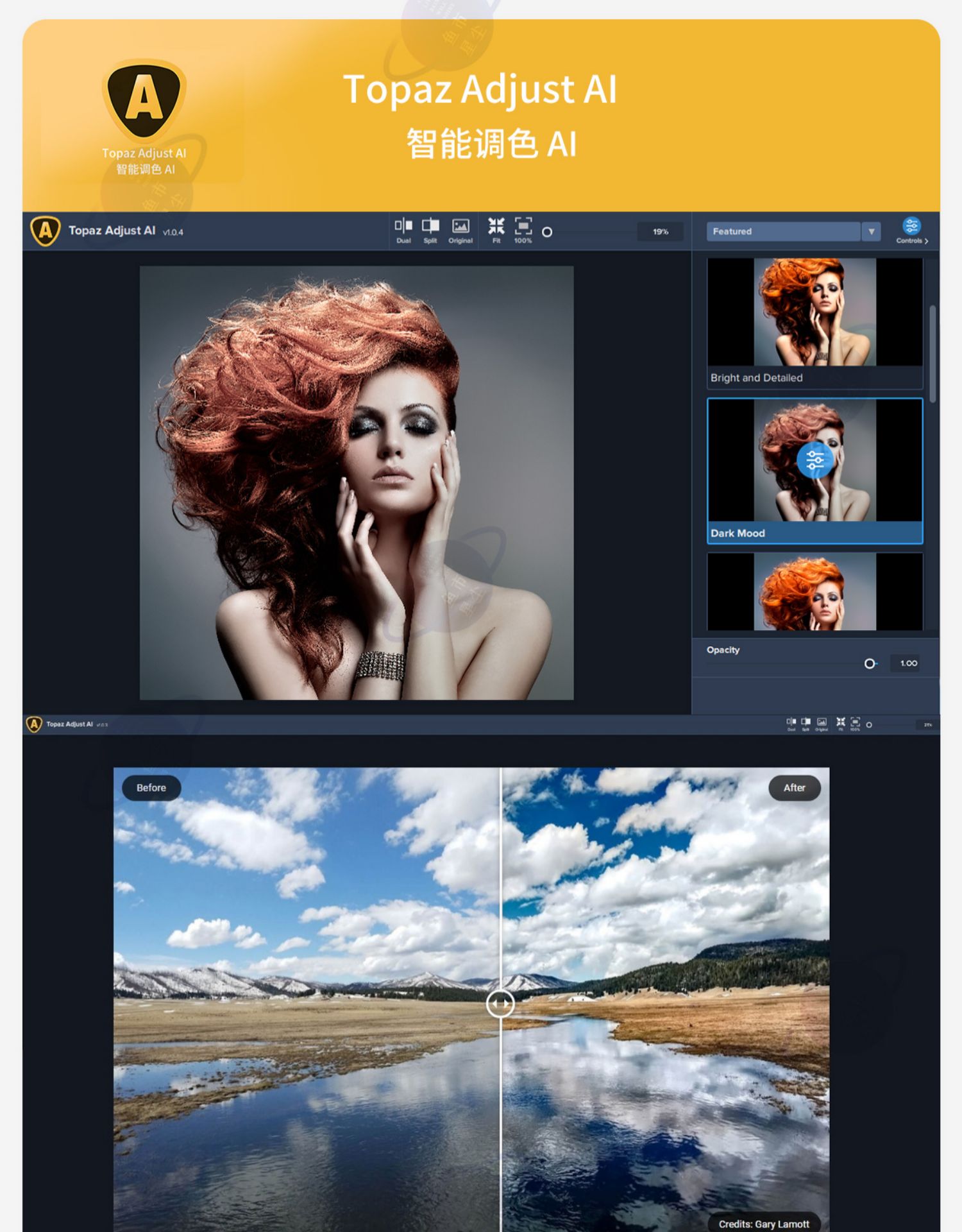This screenshot has height=1232, width=962.
Task: Click the Dual icon in landscape window
Action: 791,724
